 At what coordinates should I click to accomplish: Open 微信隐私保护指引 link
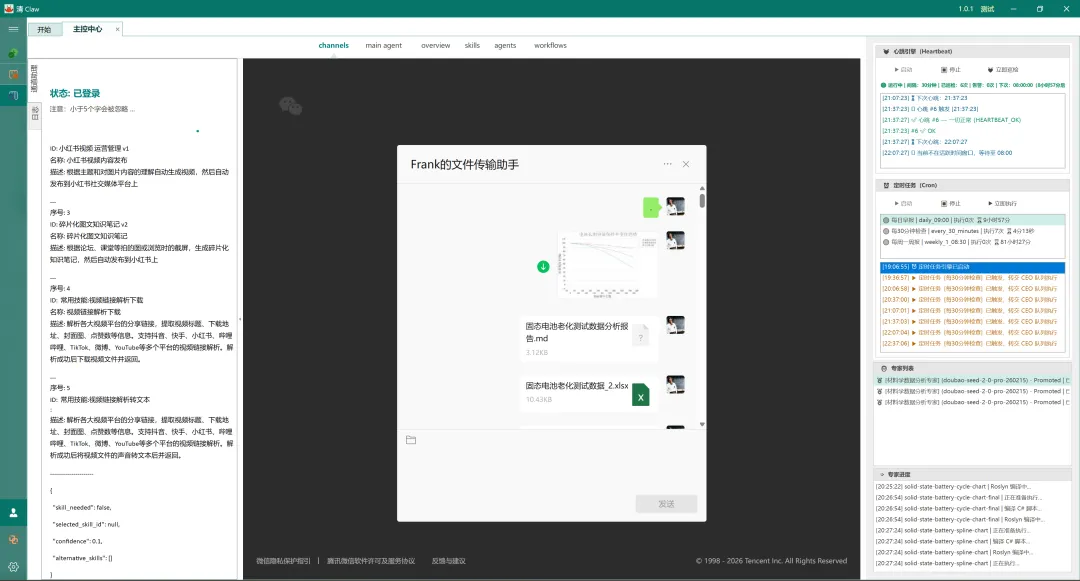(x=283, y=561)
